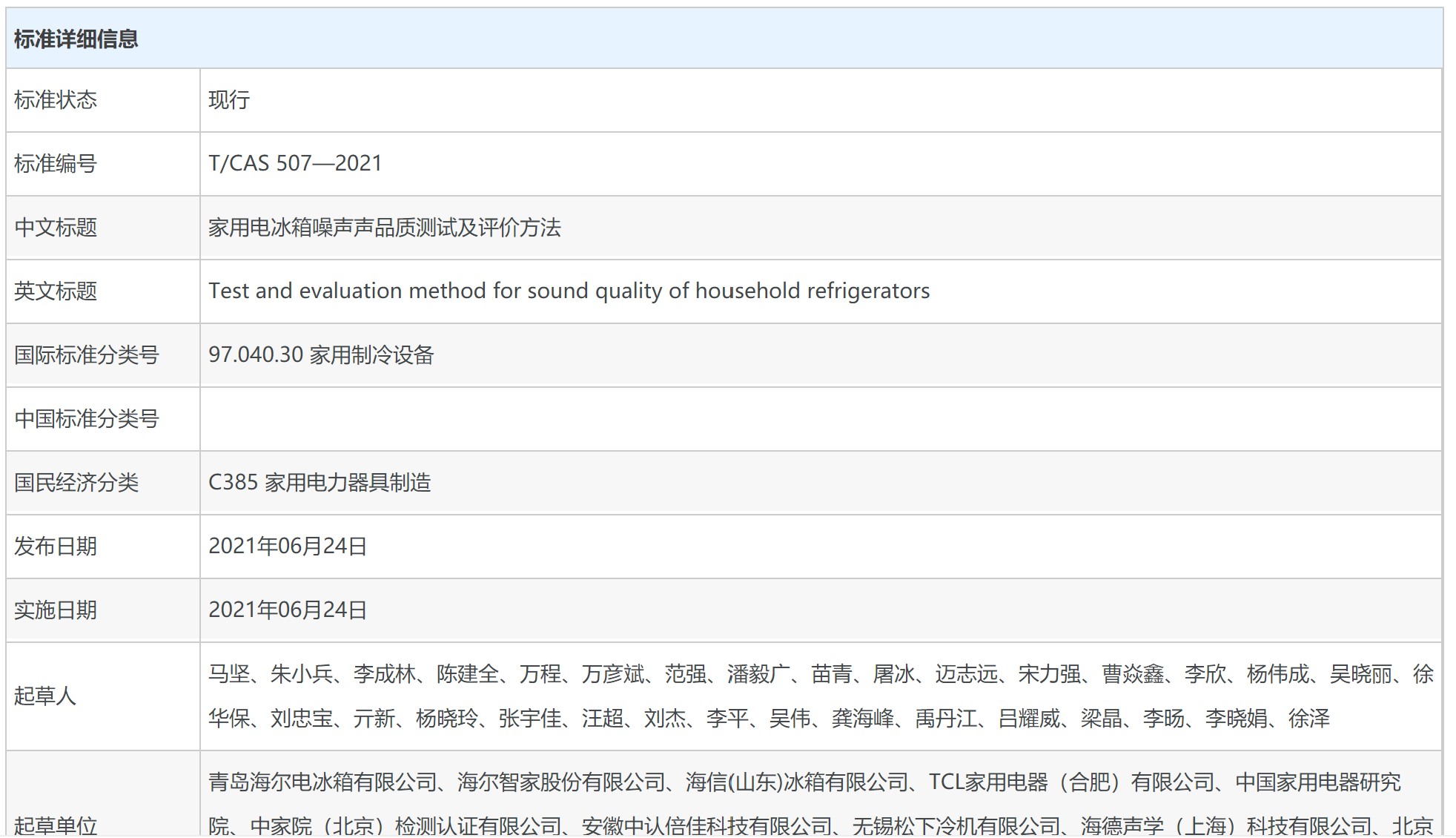Click the 标准状态 row label
The image size is (1456, 838).
click(56, 100)
